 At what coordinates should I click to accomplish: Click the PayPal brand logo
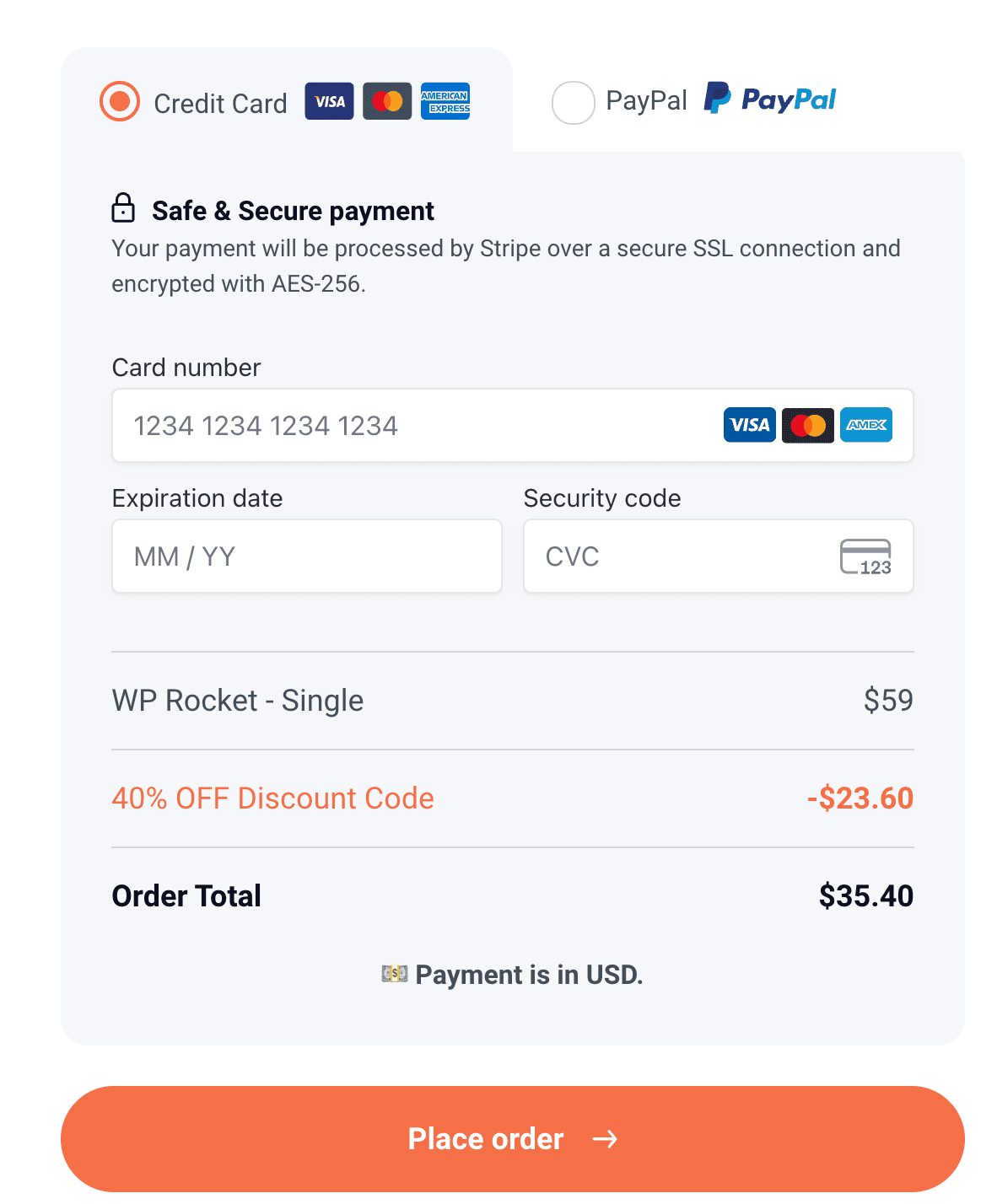pos(768,100)
